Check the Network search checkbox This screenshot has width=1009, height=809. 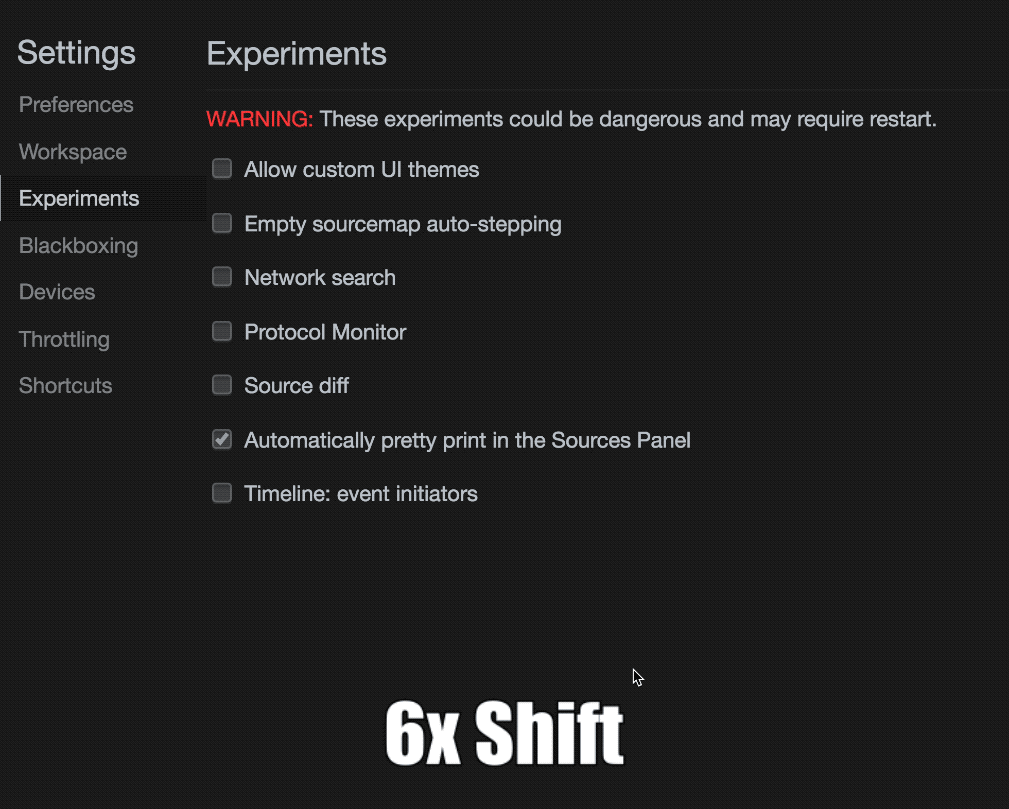222,277
